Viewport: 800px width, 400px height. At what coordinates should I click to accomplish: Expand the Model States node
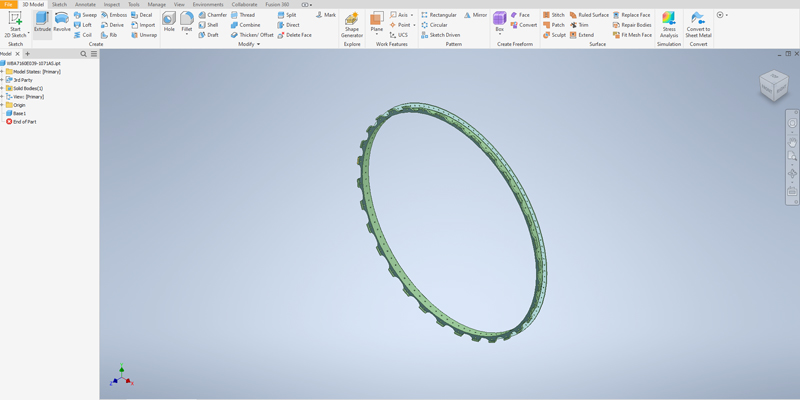click(x=2, y=71)
